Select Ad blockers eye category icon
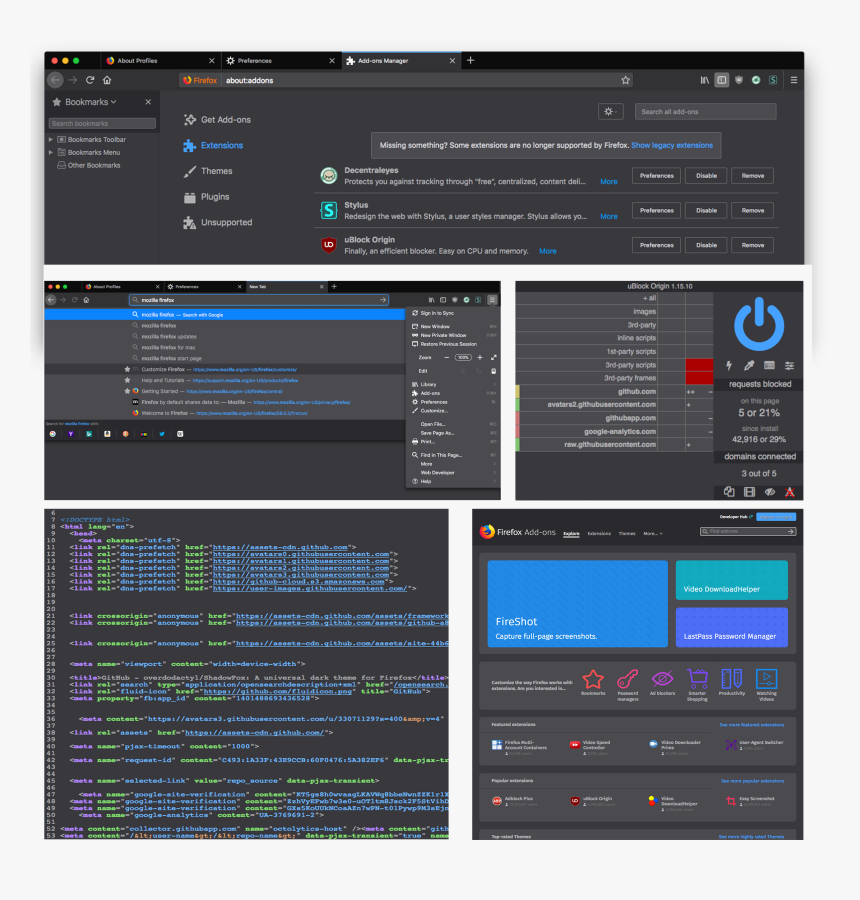This screenshot has height=900, width=860. click(x=662, y=679)
